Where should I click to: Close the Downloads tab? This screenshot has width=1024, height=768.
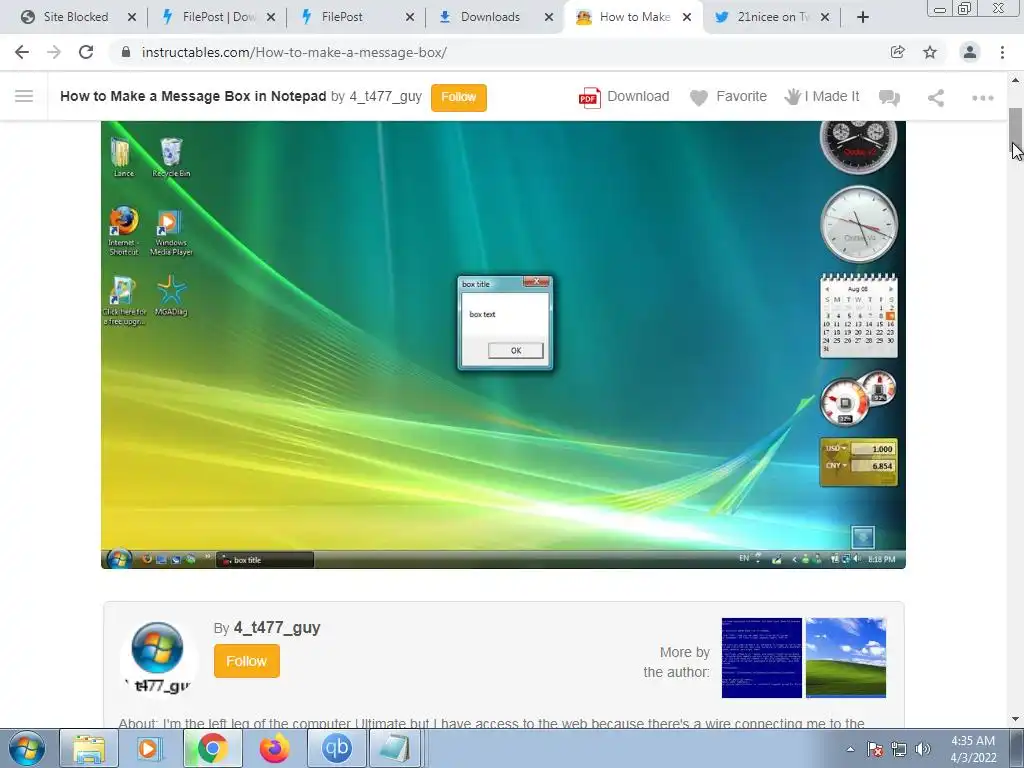pos(549,18)
